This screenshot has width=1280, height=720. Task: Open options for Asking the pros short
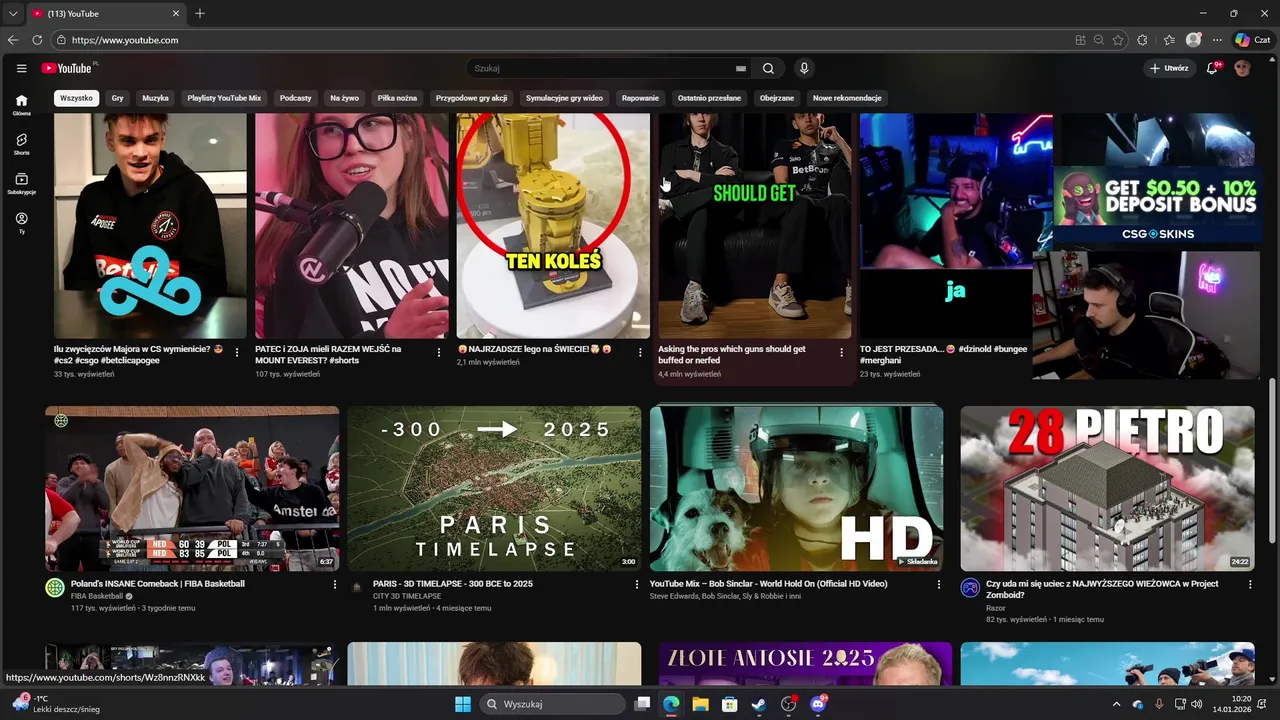click(841, 352)
